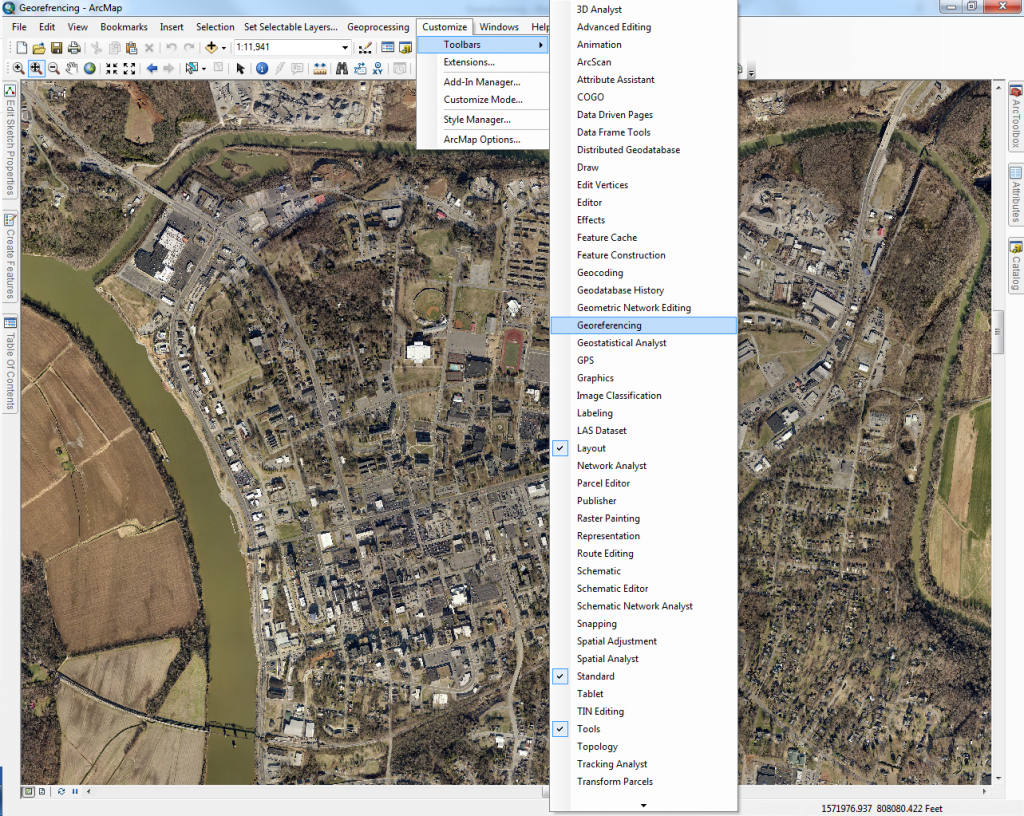Expand the Select Features dropdown arrow
This screenshot has height=816, width=1024.
[x=204, y=70]
